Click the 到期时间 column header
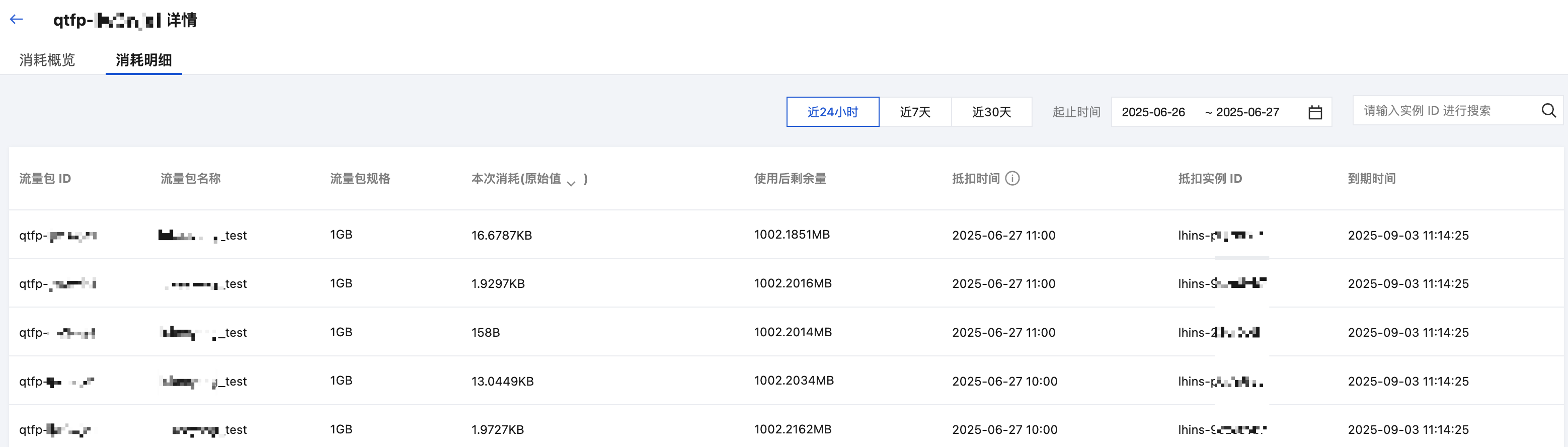This screenshot has height=447, width=1568. click(1371, 178)
